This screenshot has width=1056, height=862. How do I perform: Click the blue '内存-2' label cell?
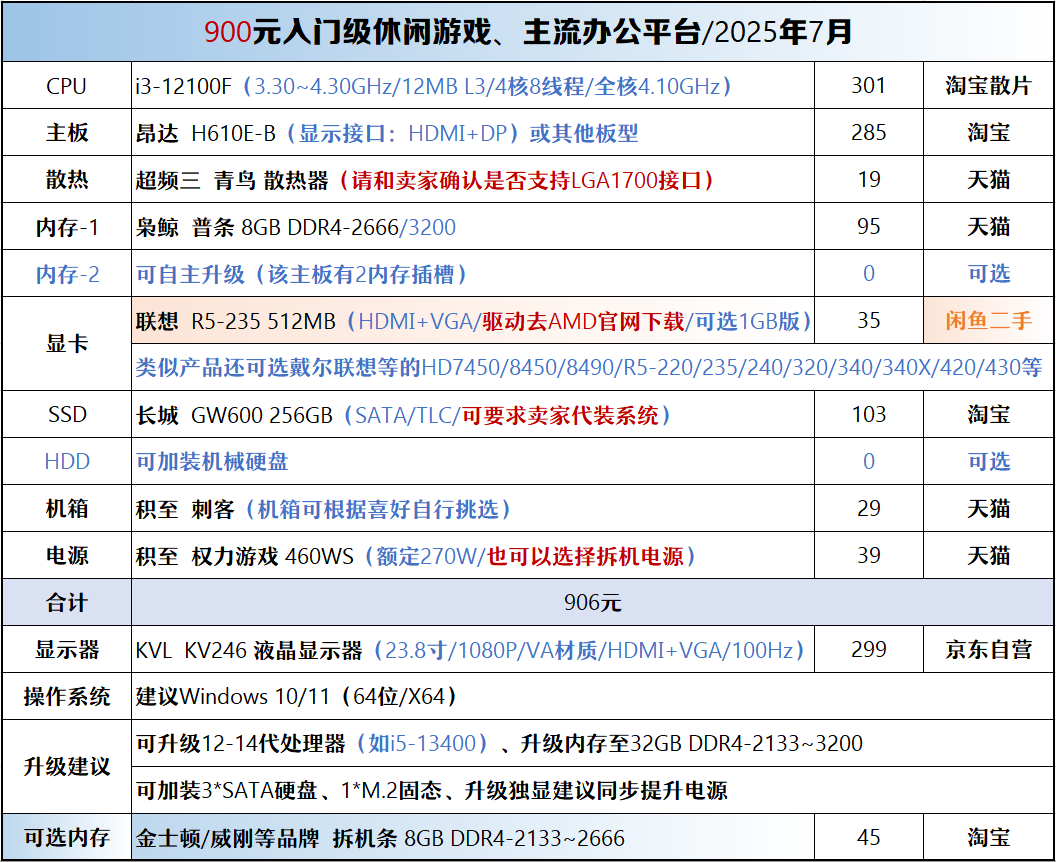coord(67,274)
